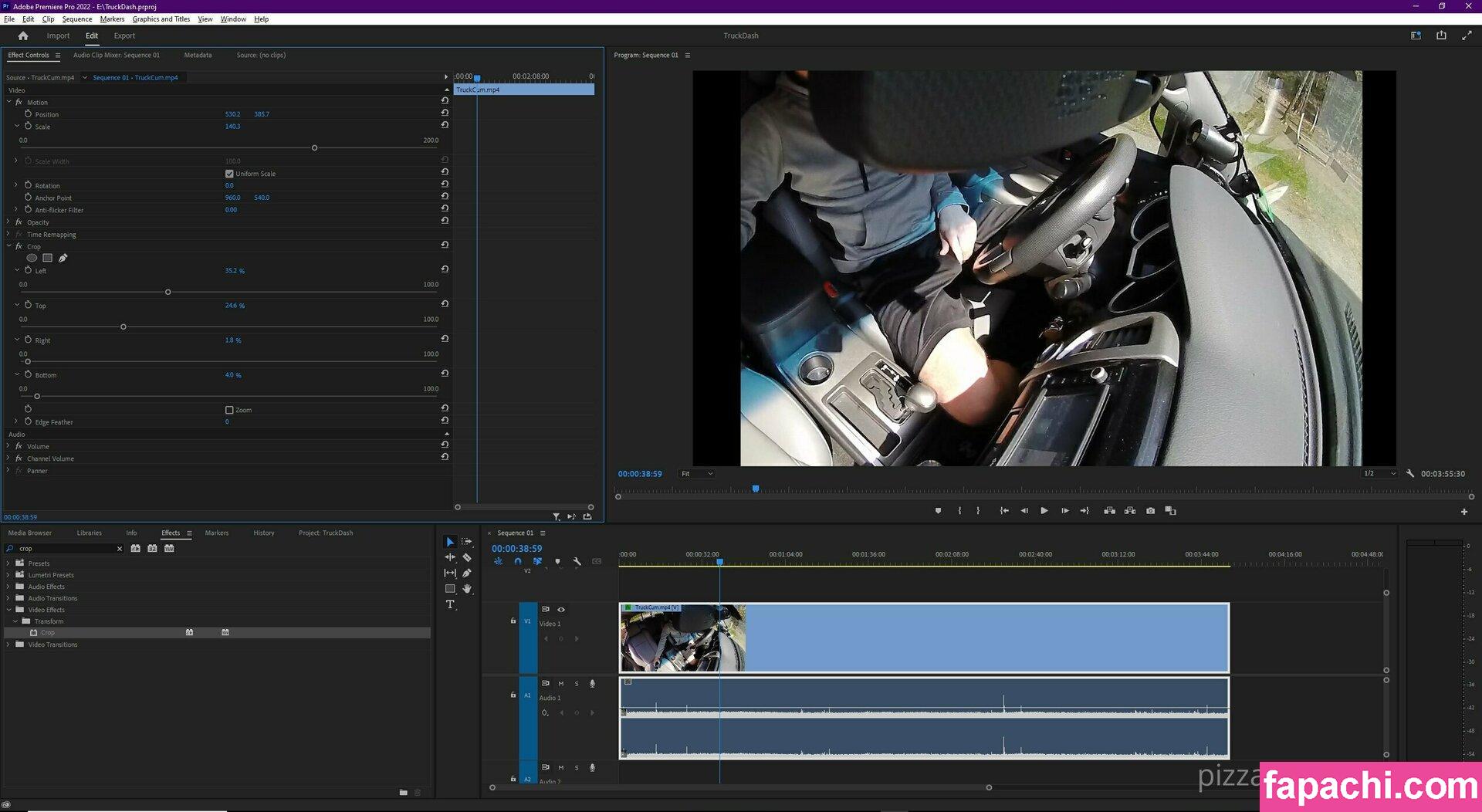Switch to the Import tab
Image resolution: width=1482 pixels, height=812 pixels.
point(58,36)
